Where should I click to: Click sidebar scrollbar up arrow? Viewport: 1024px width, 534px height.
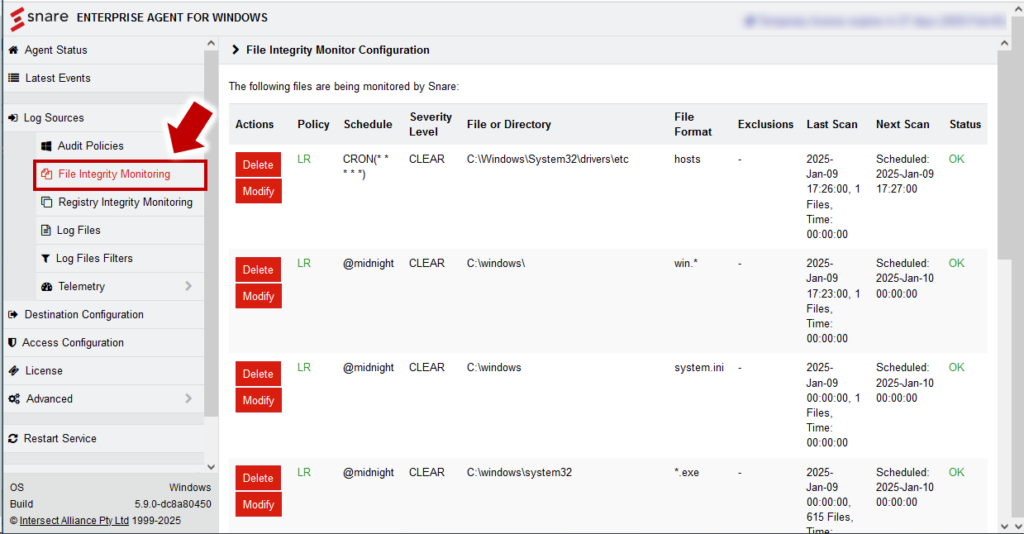coord(210,43)
